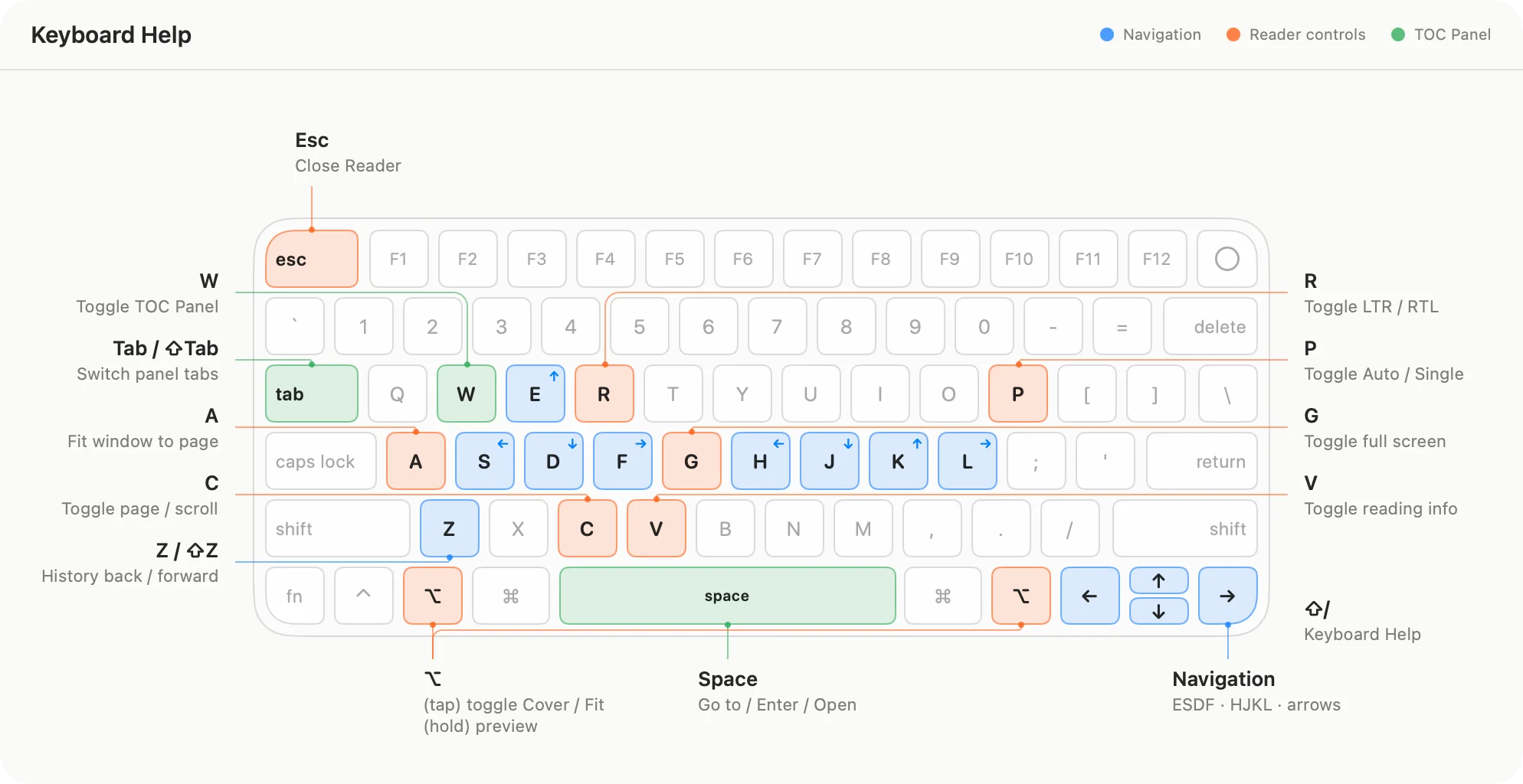Click the green tab key
This screenshot has height=784, width=1523.
[x=312, y=394]
